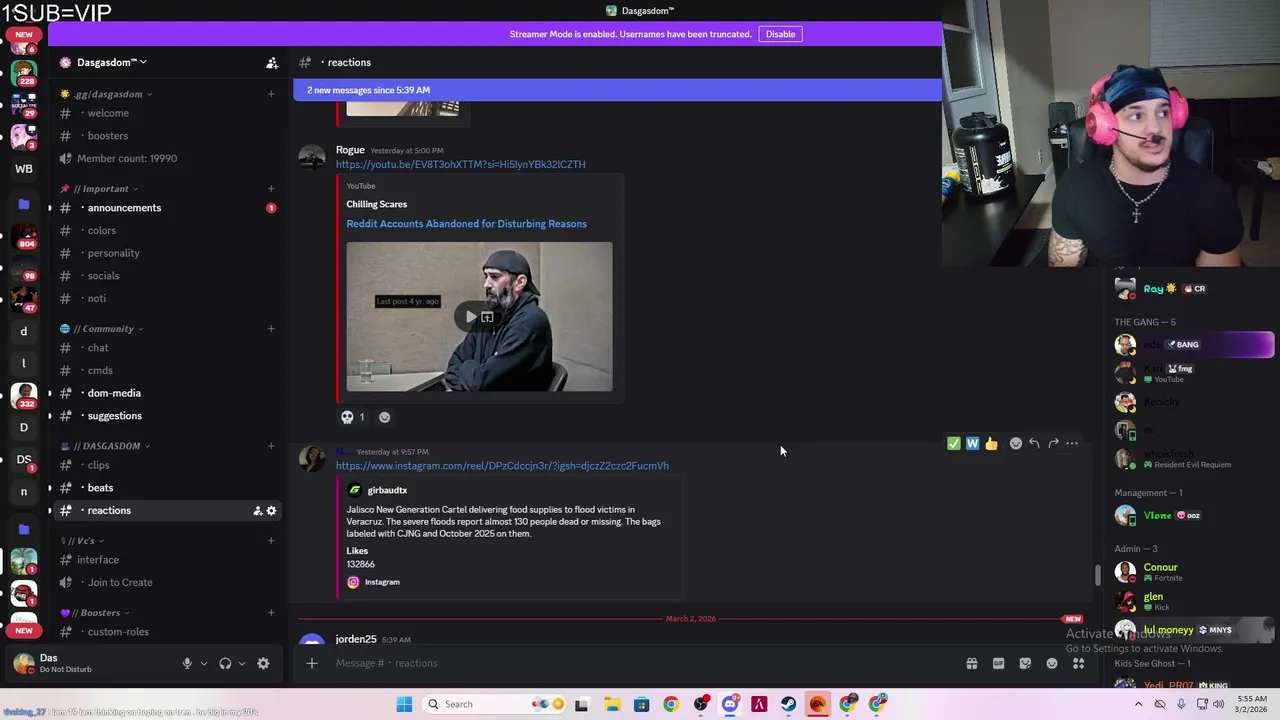The image size is (1280, 720).
Task: Click skull reaction on Rogue's message
Action: click(353, 417)
